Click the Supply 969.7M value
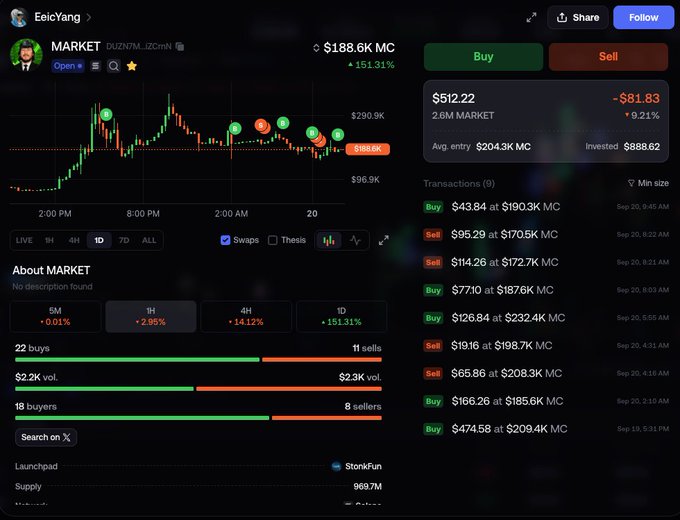 click(x=367, y=487)
